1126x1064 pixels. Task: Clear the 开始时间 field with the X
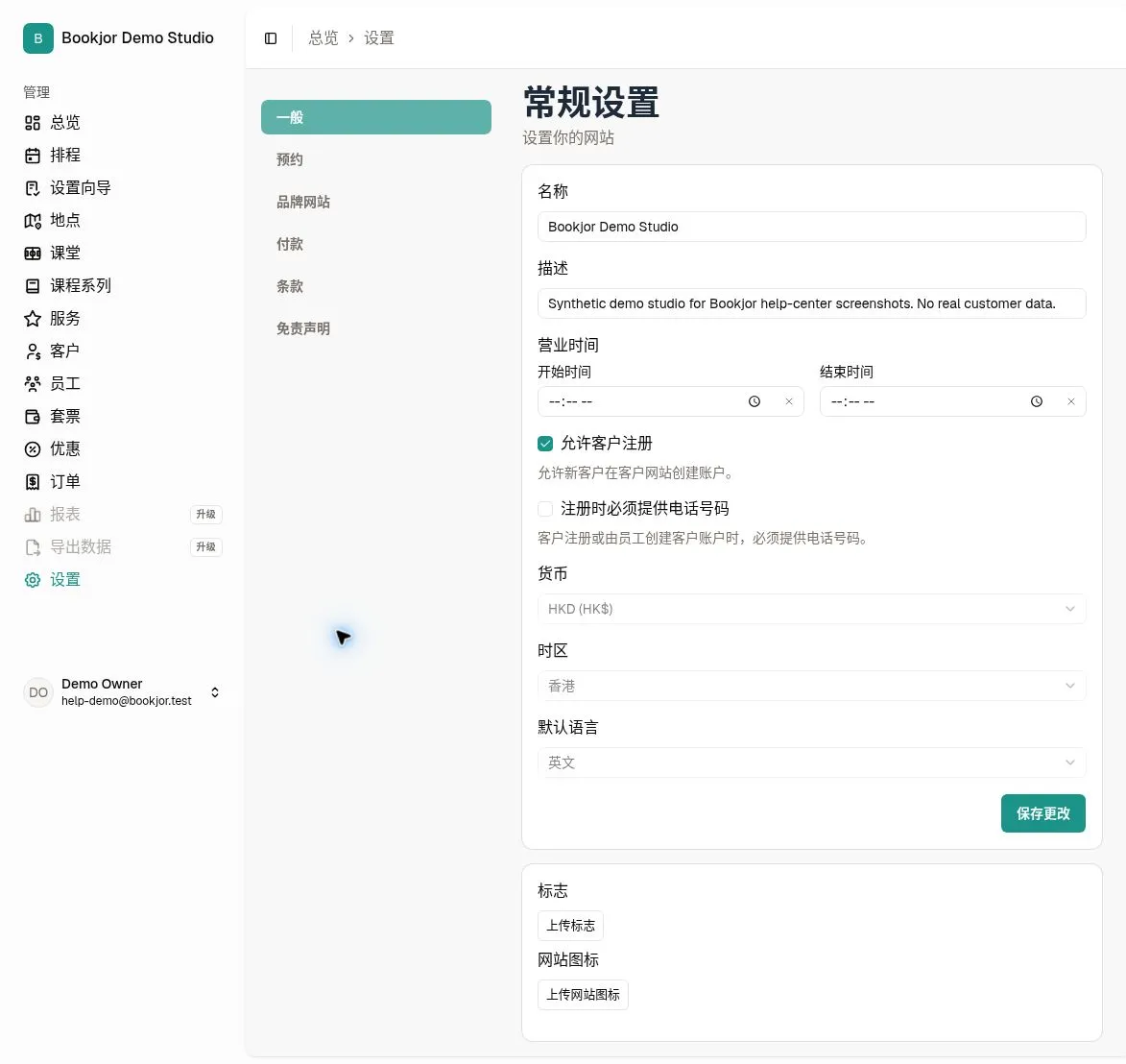point(788,401)
